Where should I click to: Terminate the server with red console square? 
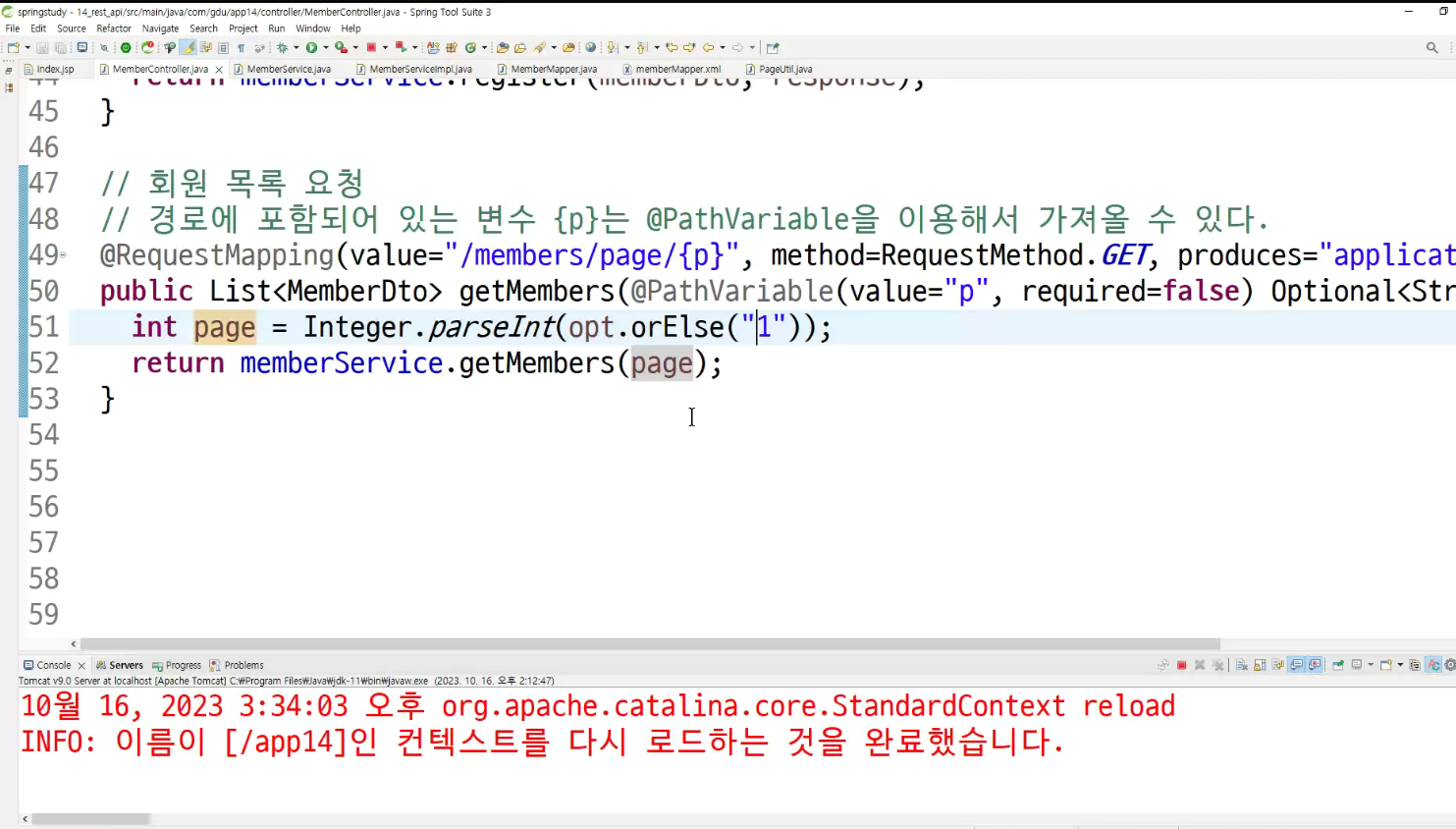[x=1181, y=665]
